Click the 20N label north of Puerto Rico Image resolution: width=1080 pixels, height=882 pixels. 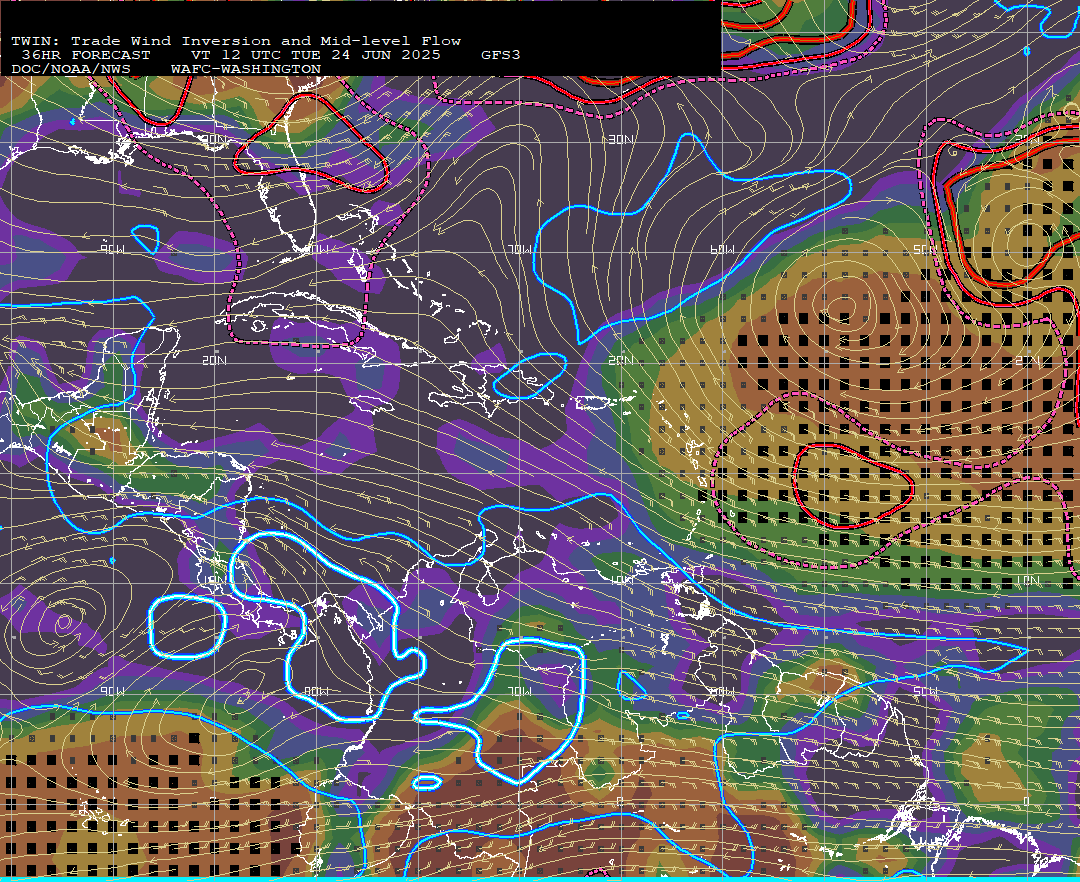tap(621, 360)
